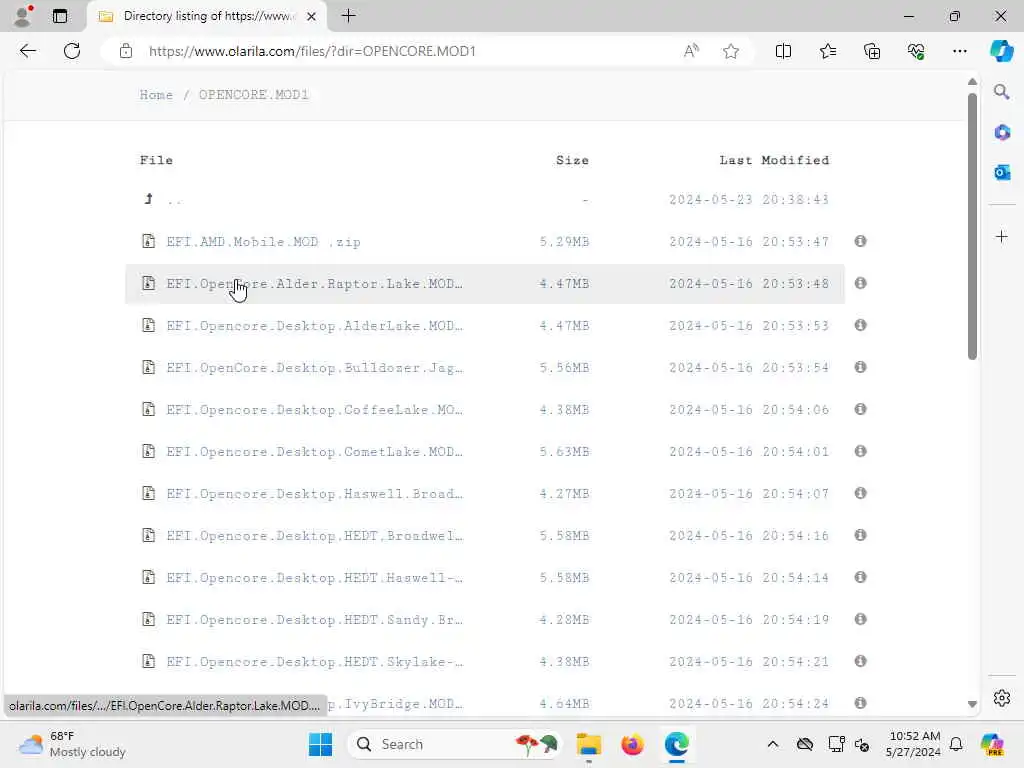The height and width of the screenshot is (768, 1024).
Task: Show info for HEDT.Broadwel file
Action: [860, 535]
